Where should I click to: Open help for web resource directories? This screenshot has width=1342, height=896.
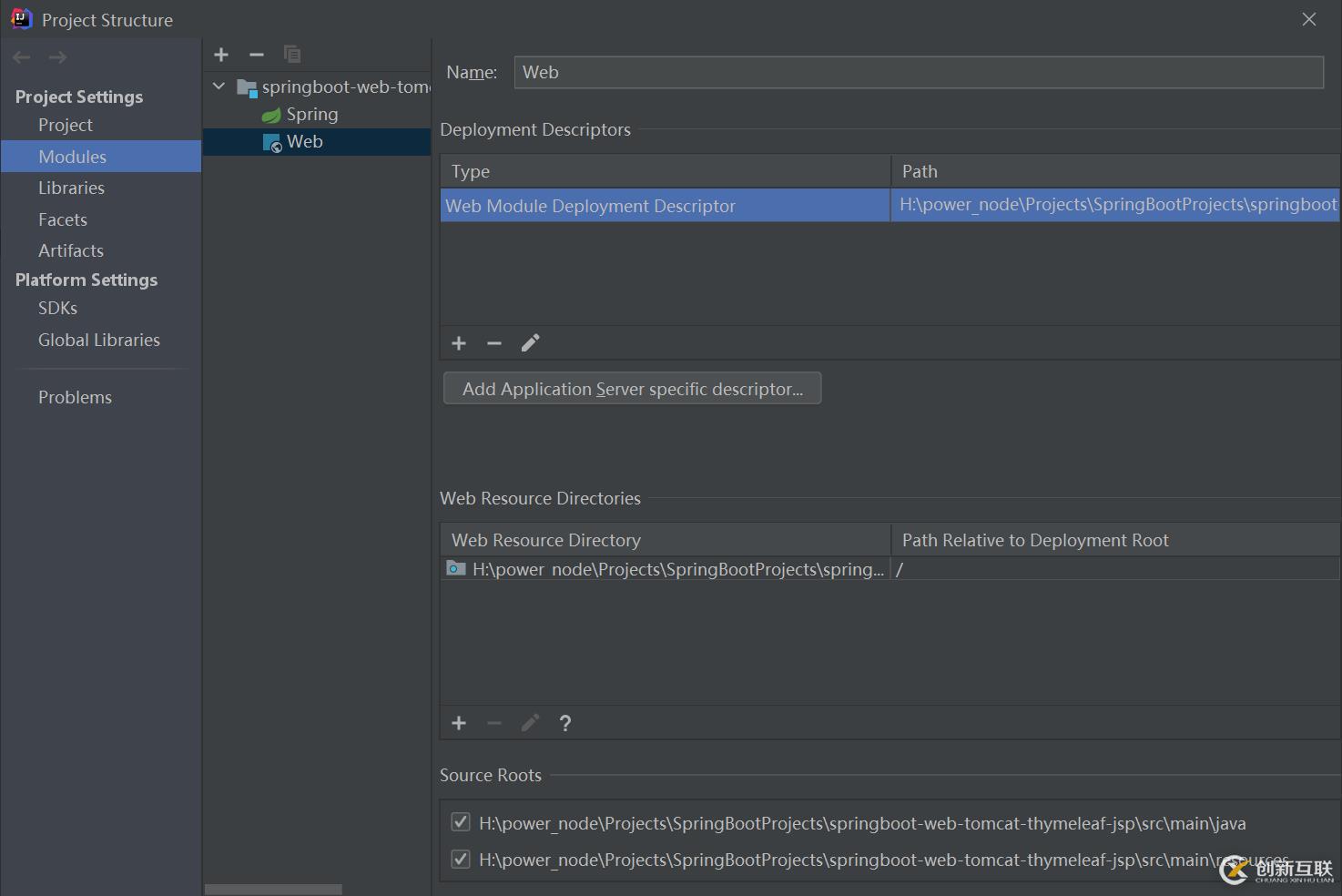coord(565,723)
